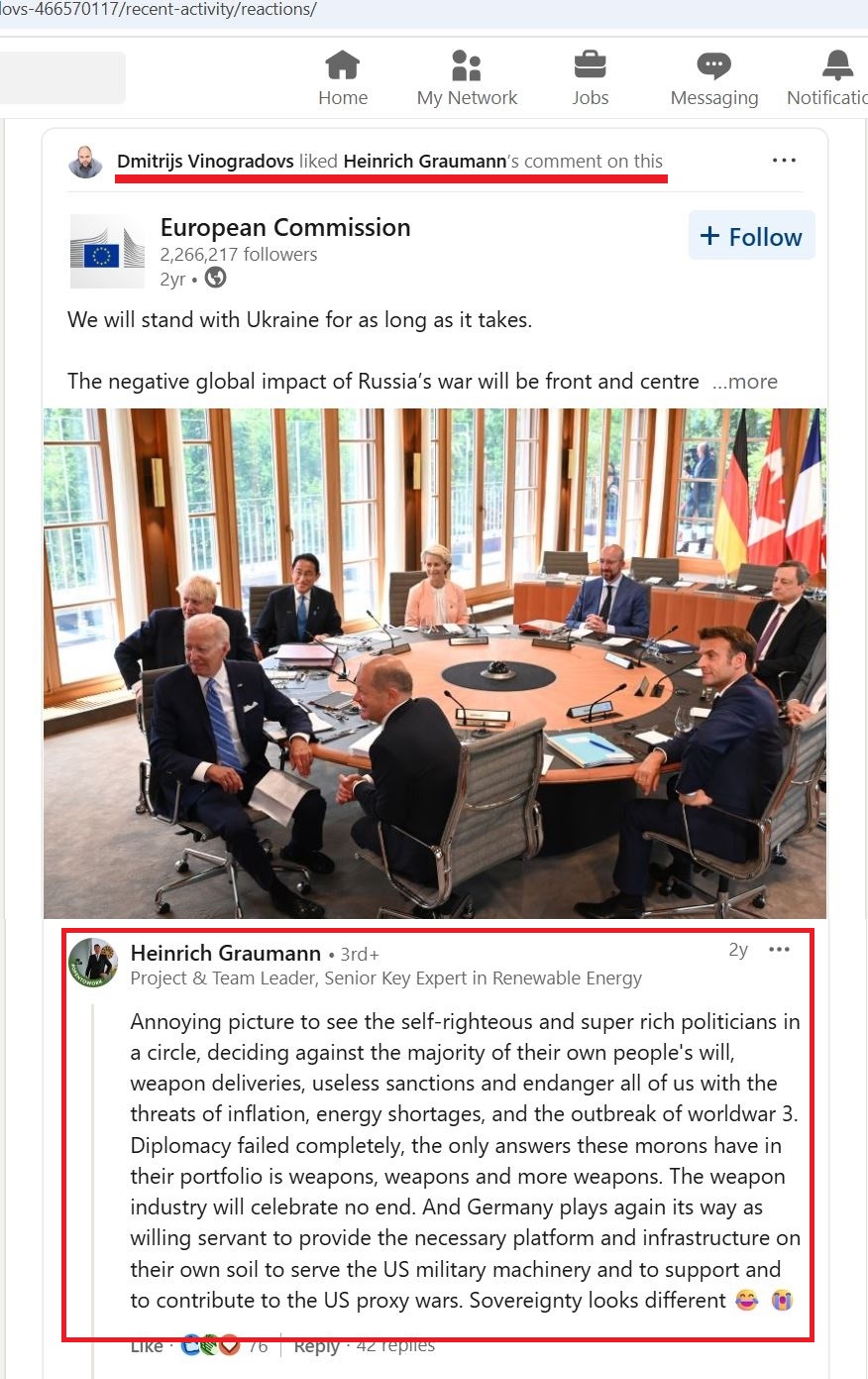The width and height of the screenshot is (868, 1379).
Task: Click Heinrich Graumann's round profile picture
Action: point(93,963)
